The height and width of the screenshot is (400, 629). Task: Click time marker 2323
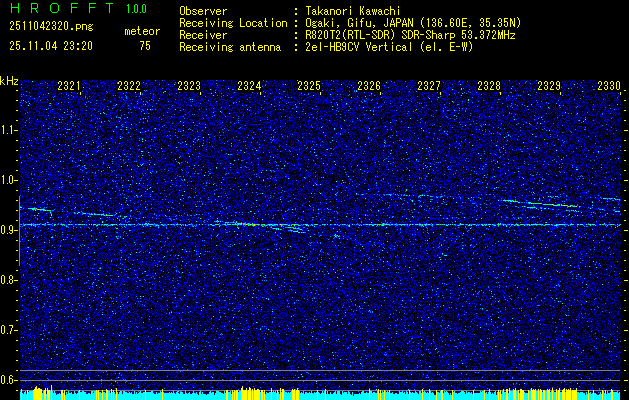(189, 85)
